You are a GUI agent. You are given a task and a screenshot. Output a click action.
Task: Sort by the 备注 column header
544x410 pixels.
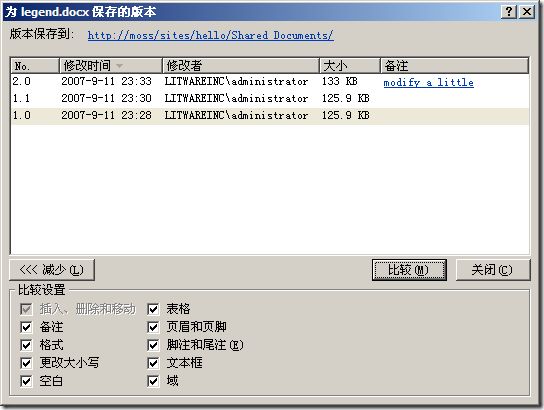click(454, 66)
